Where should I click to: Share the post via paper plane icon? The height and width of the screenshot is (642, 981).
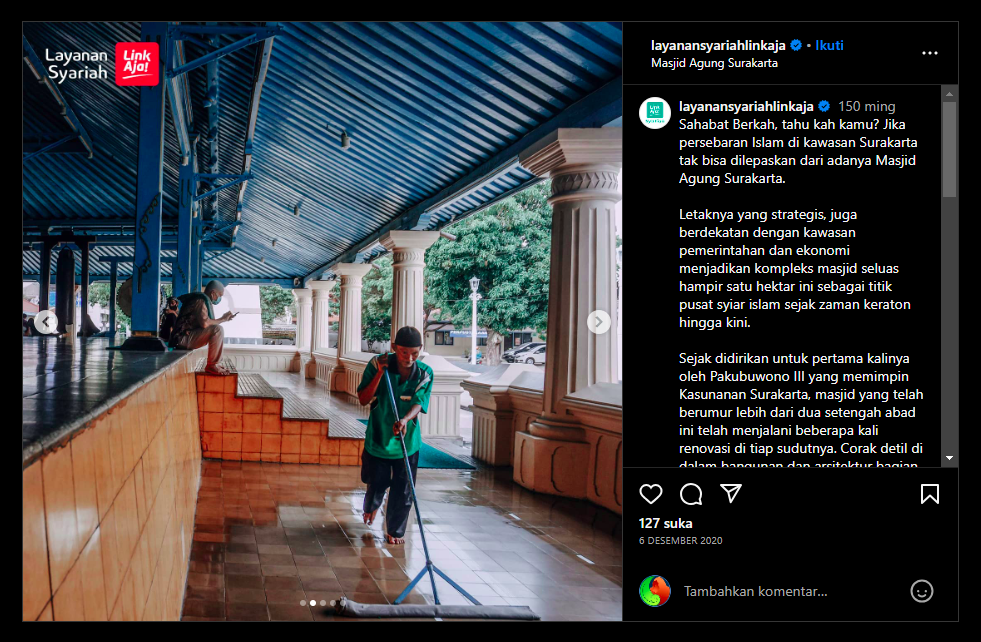[731, 494]
